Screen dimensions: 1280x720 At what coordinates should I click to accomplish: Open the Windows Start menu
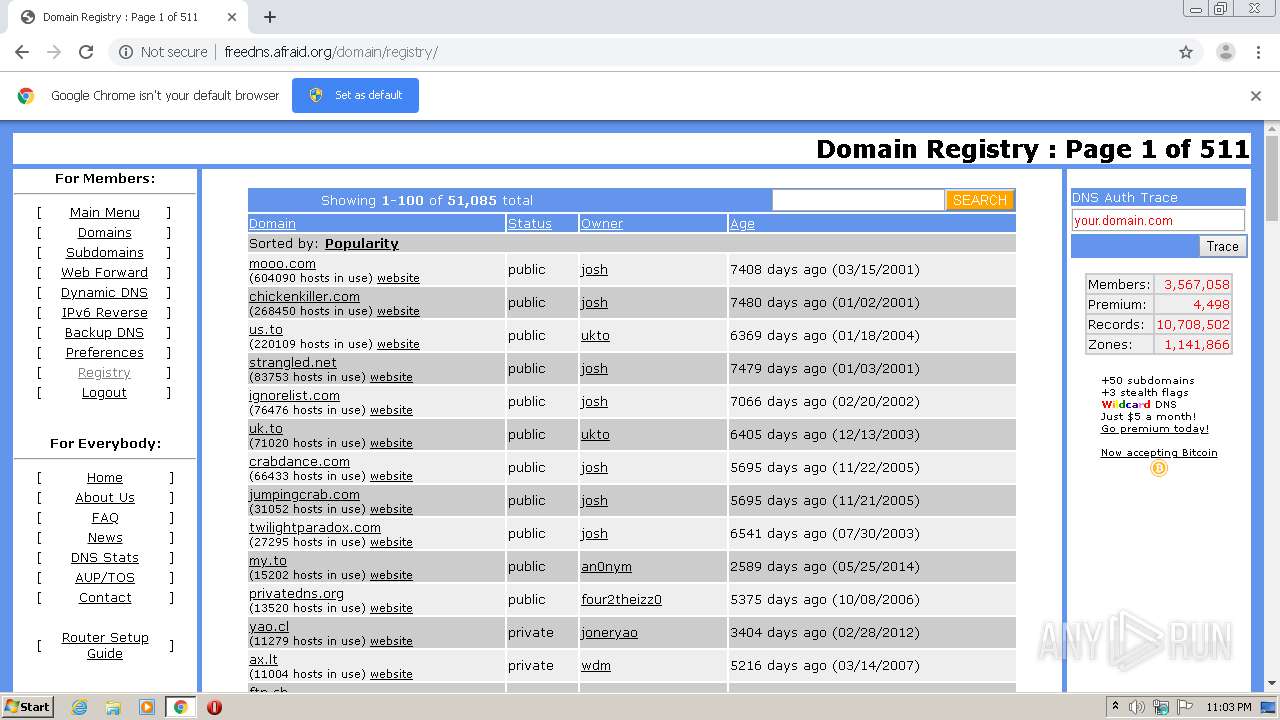tap(27, 707)
